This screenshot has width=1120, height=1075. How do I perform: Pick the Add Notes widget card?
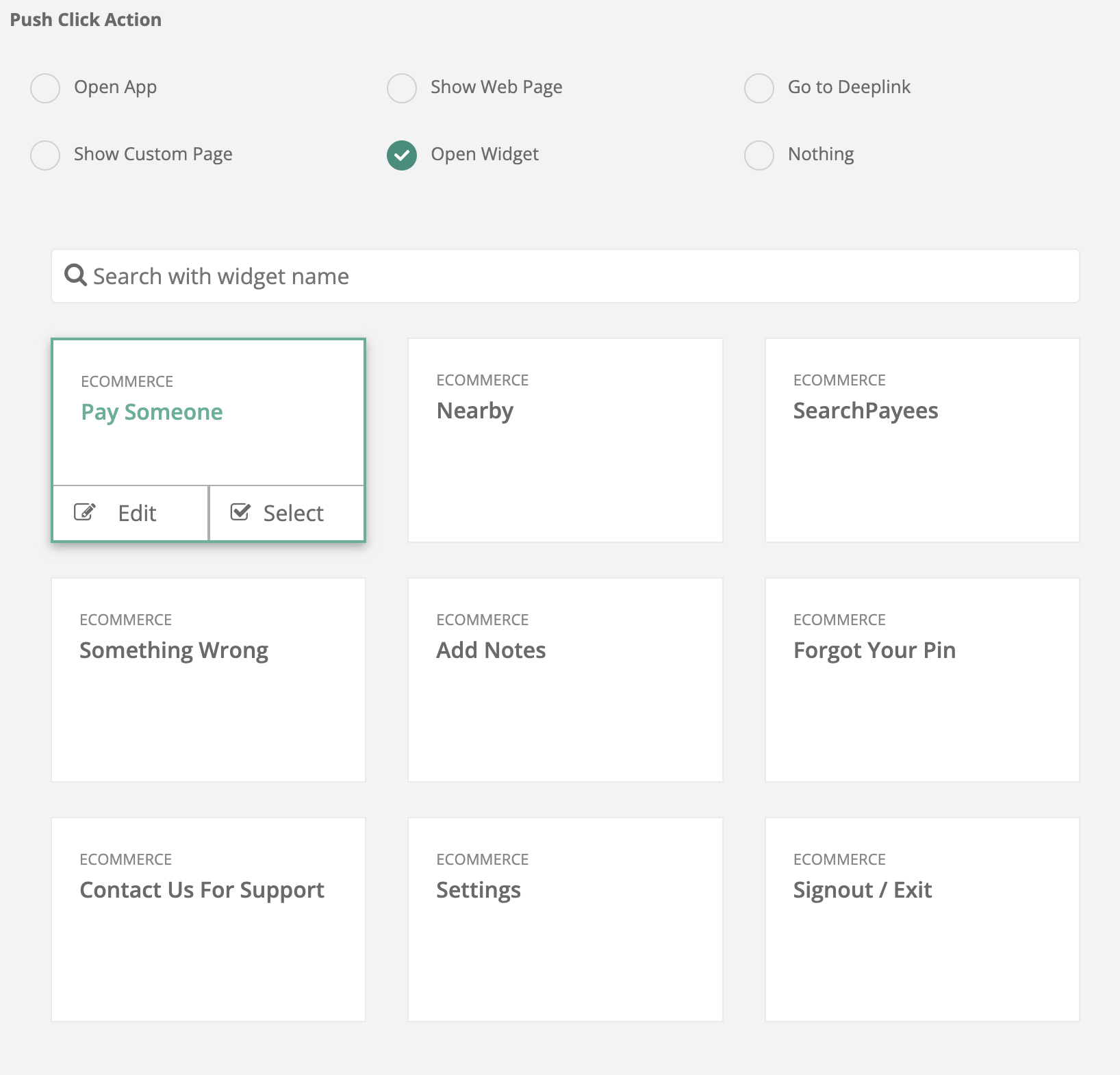565,679
